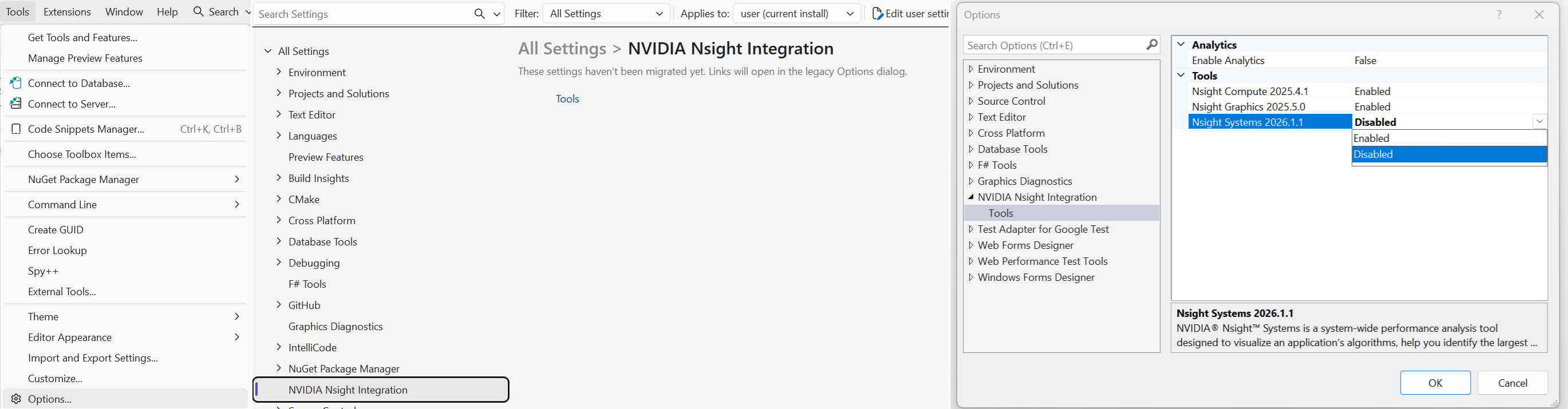Open Nsight Systems value dropdown arrow
1568x409 pixels.
[x=1539, y=121]
